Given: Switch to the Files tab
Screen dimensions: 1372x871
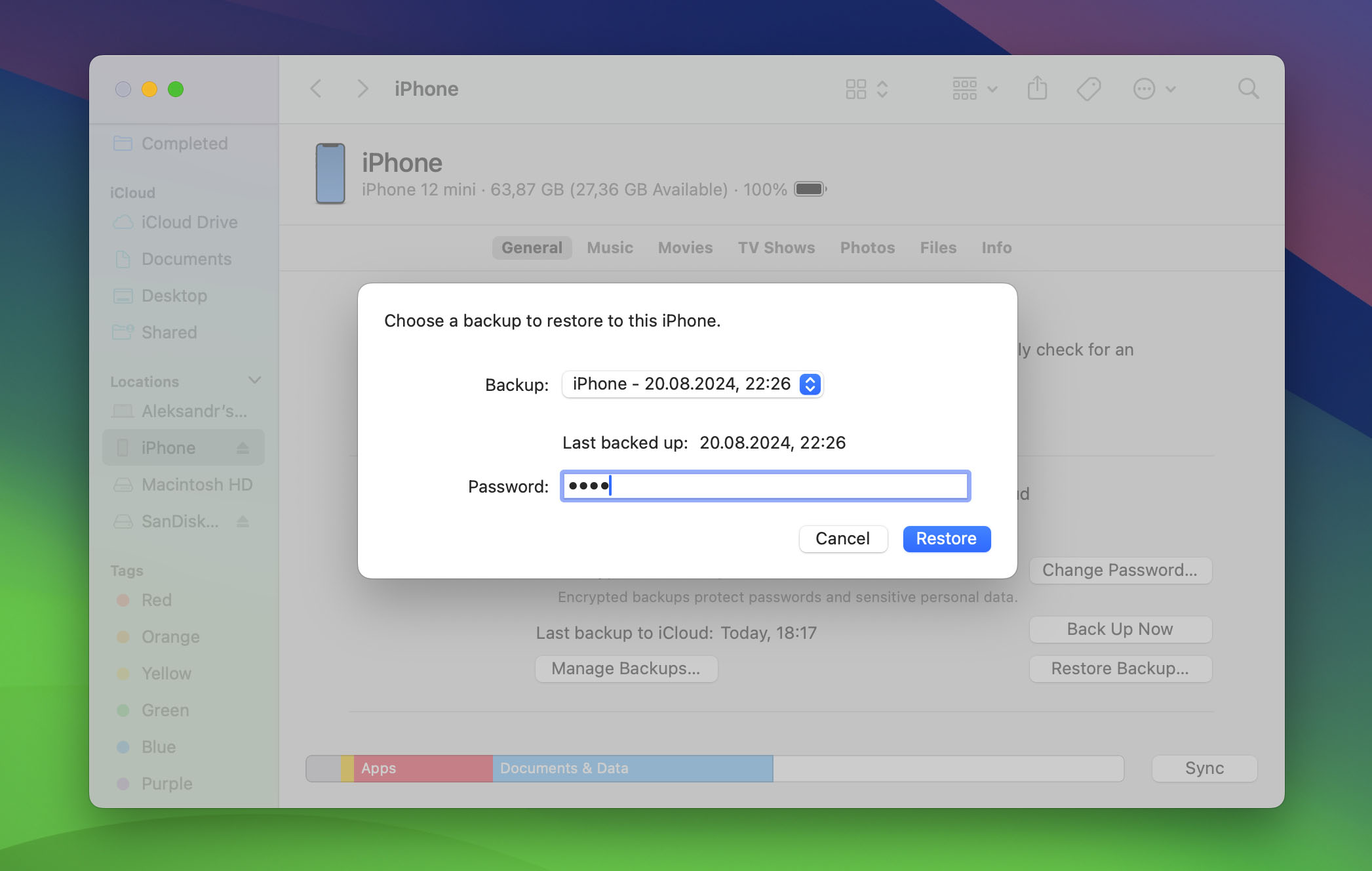Looking at the screenshot, I should (938, 248).
